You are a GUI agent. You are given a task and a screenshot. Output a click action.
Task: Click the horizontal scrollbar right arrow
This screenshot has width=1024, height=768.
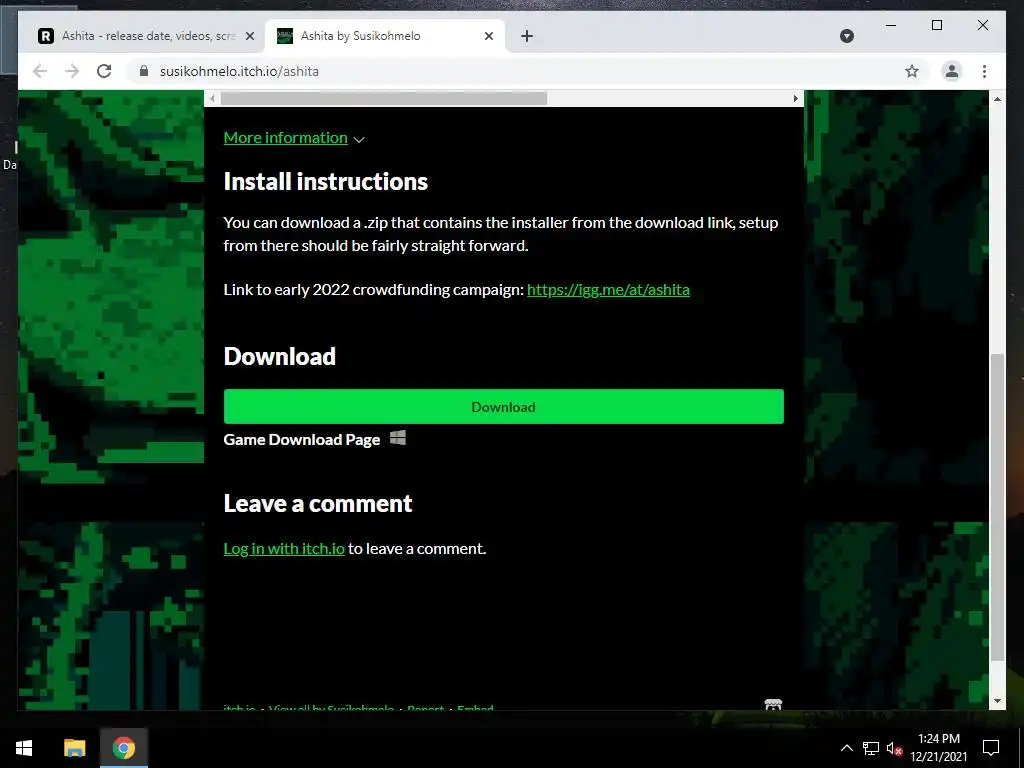795,99
